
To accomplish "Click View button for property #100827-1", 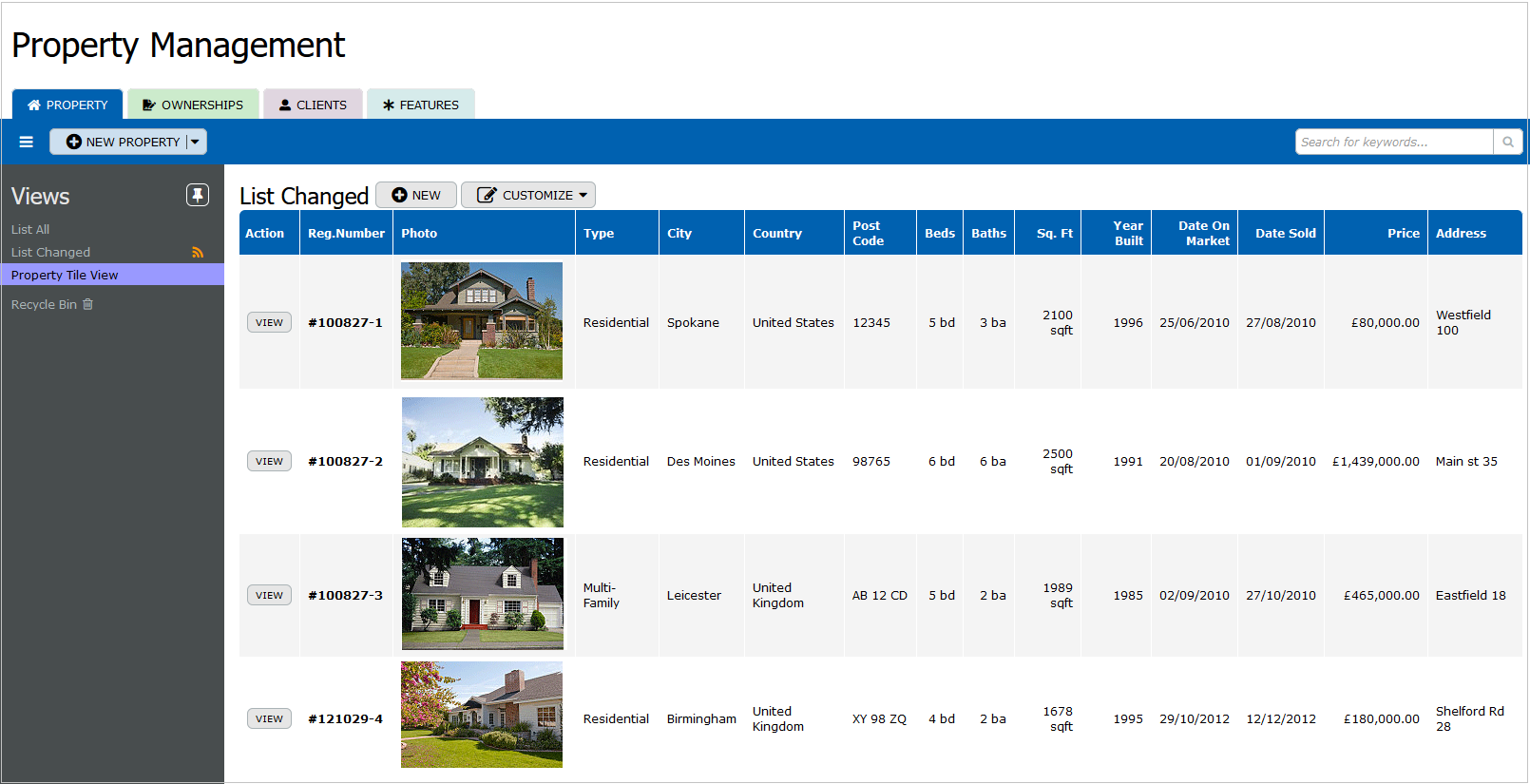I will [269, 322].
